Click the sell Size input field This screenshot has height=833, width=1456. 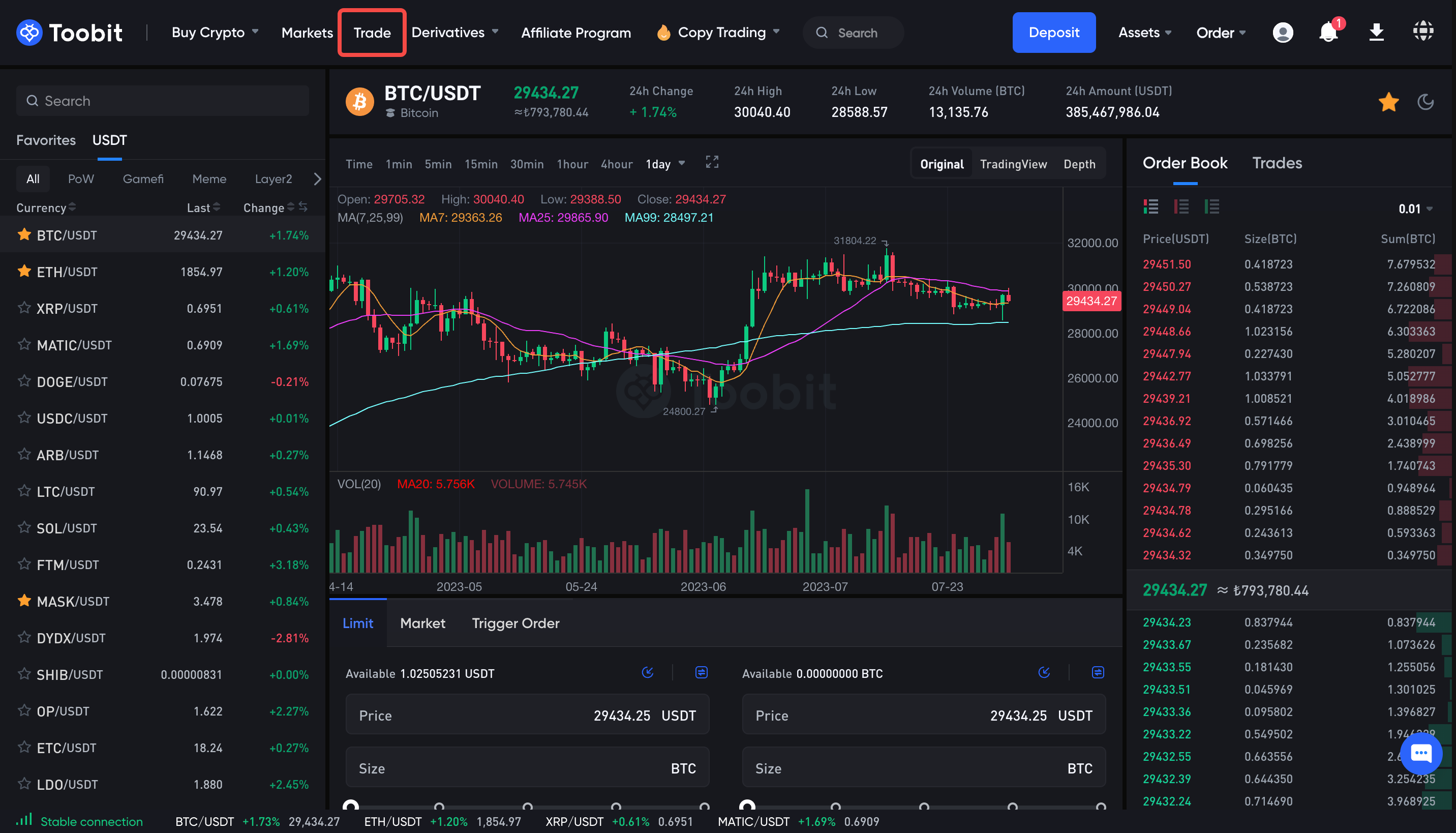pyautogui.click(x=923, y=767)
